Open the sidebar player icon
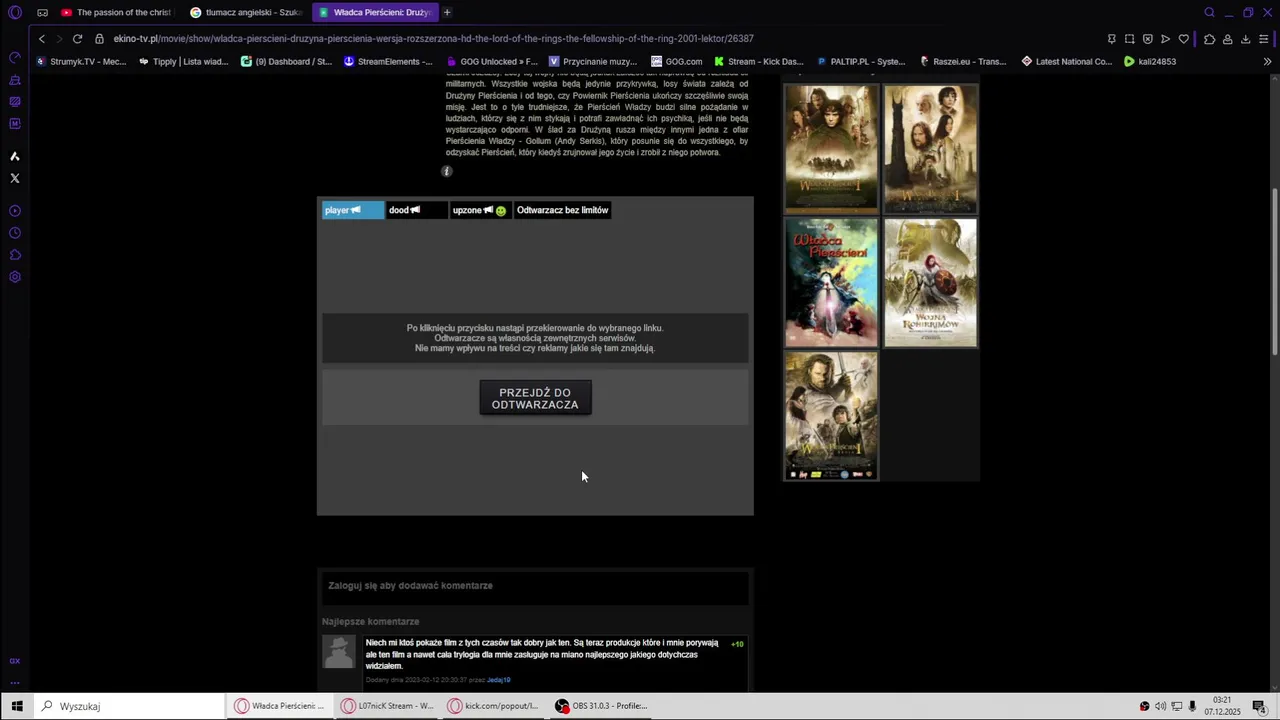1280x720 pixels. 15,211
